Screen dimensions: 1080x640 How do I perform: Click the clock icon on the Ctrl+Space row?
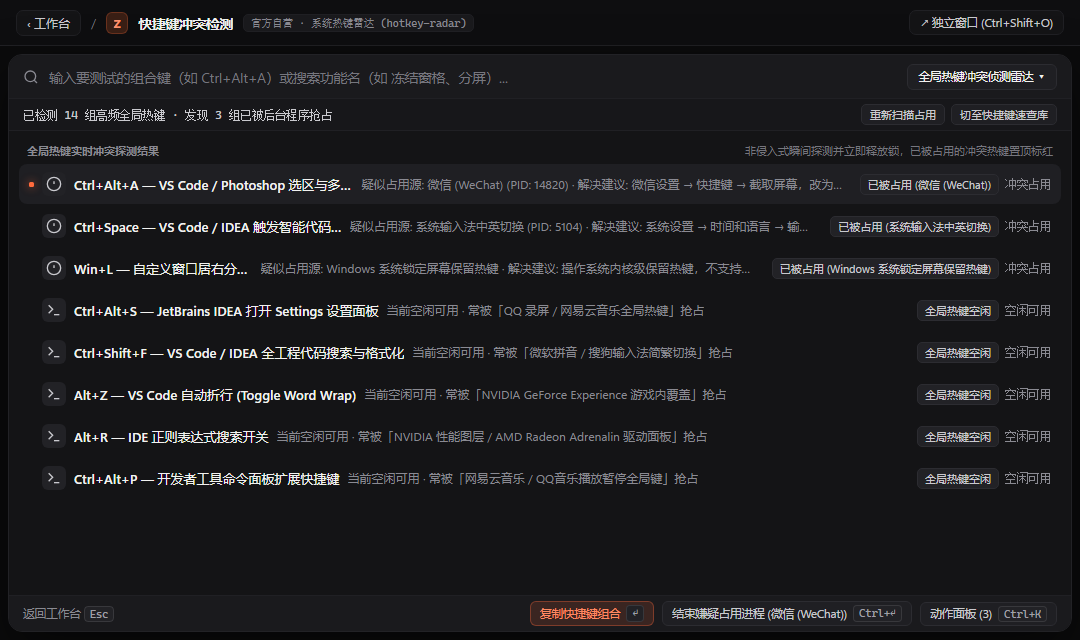pyautogui.click(x=54, y=226)
